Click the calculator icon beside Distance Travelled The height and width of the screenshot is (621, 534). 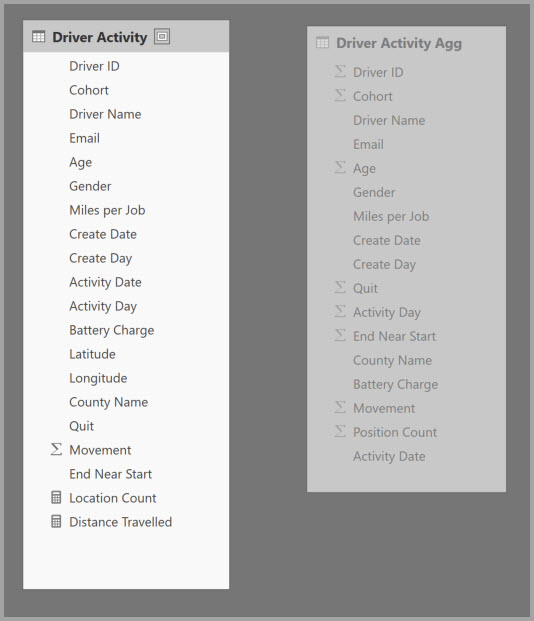(x=56, y=522)
